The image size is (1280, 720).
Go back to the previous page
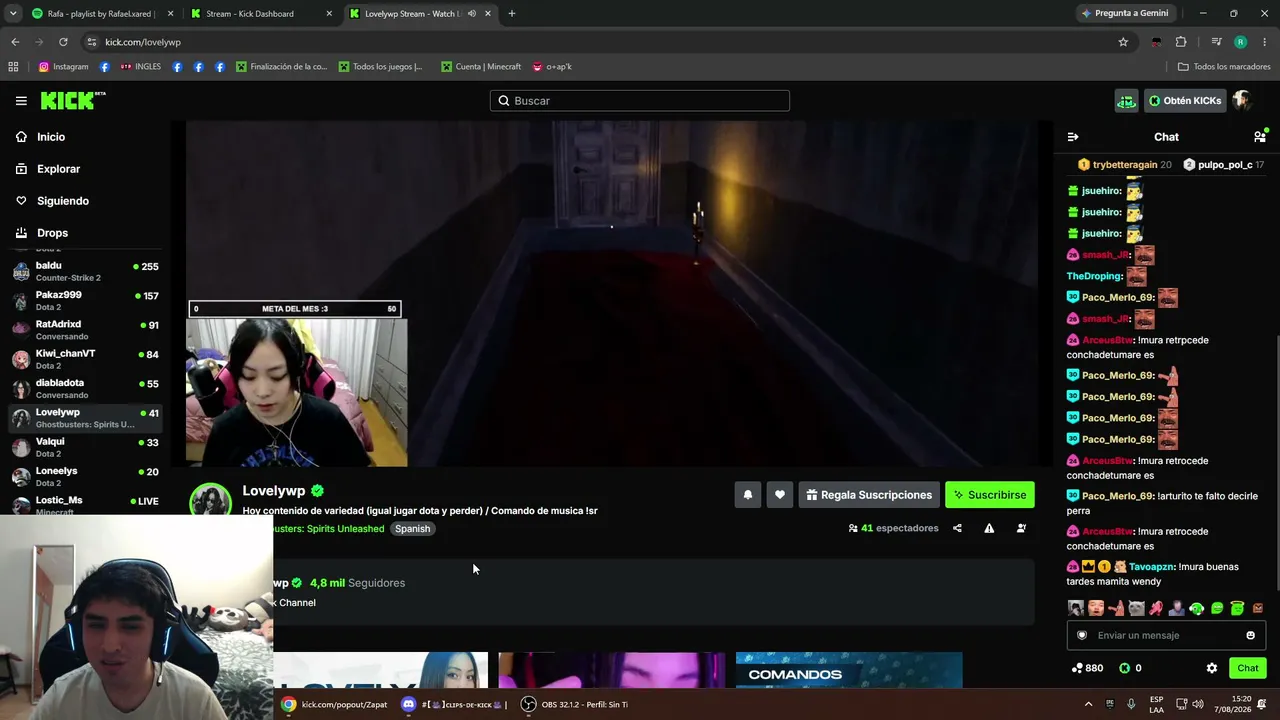point(15,42)
